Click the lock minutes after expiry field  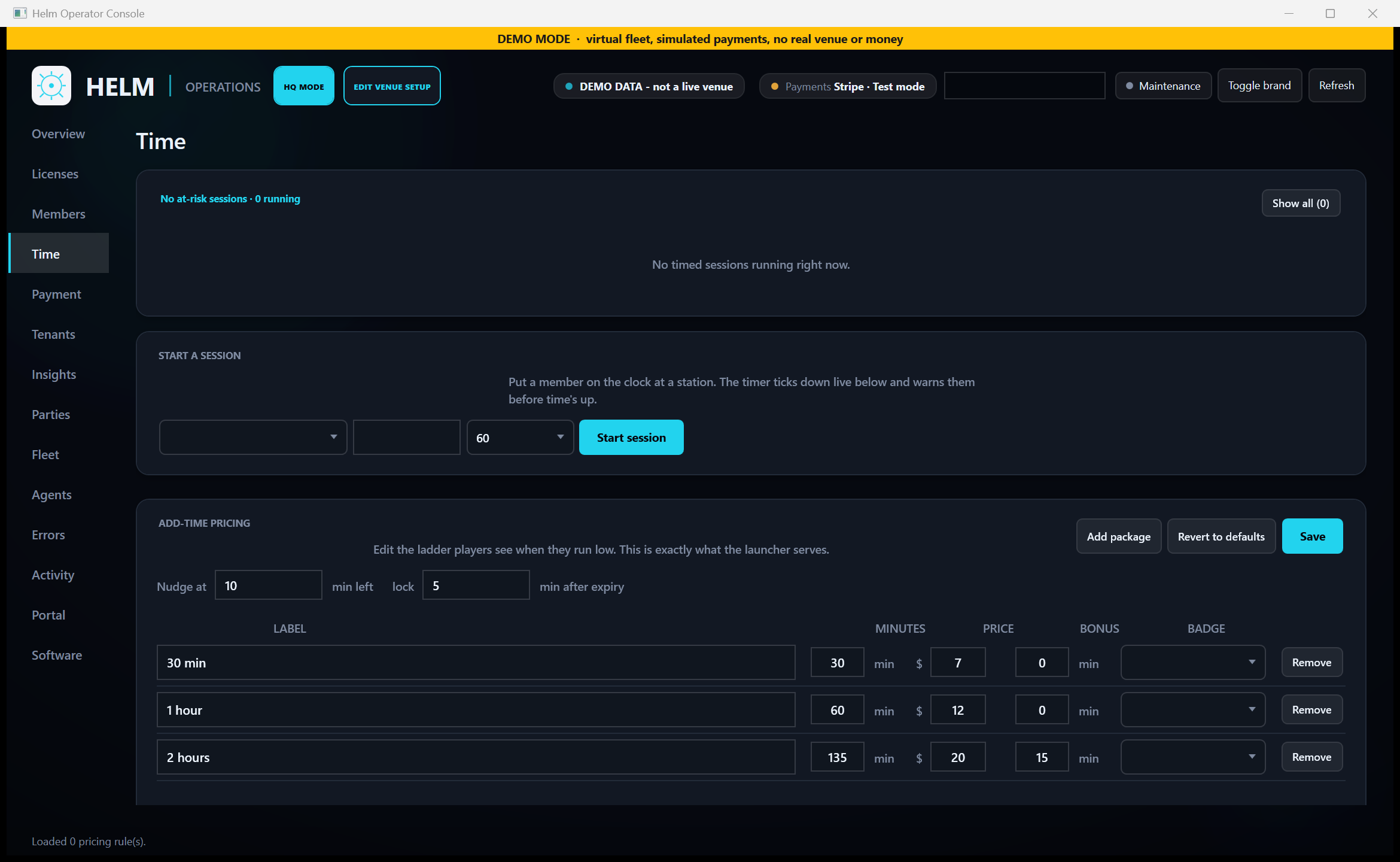click(476, 585)
